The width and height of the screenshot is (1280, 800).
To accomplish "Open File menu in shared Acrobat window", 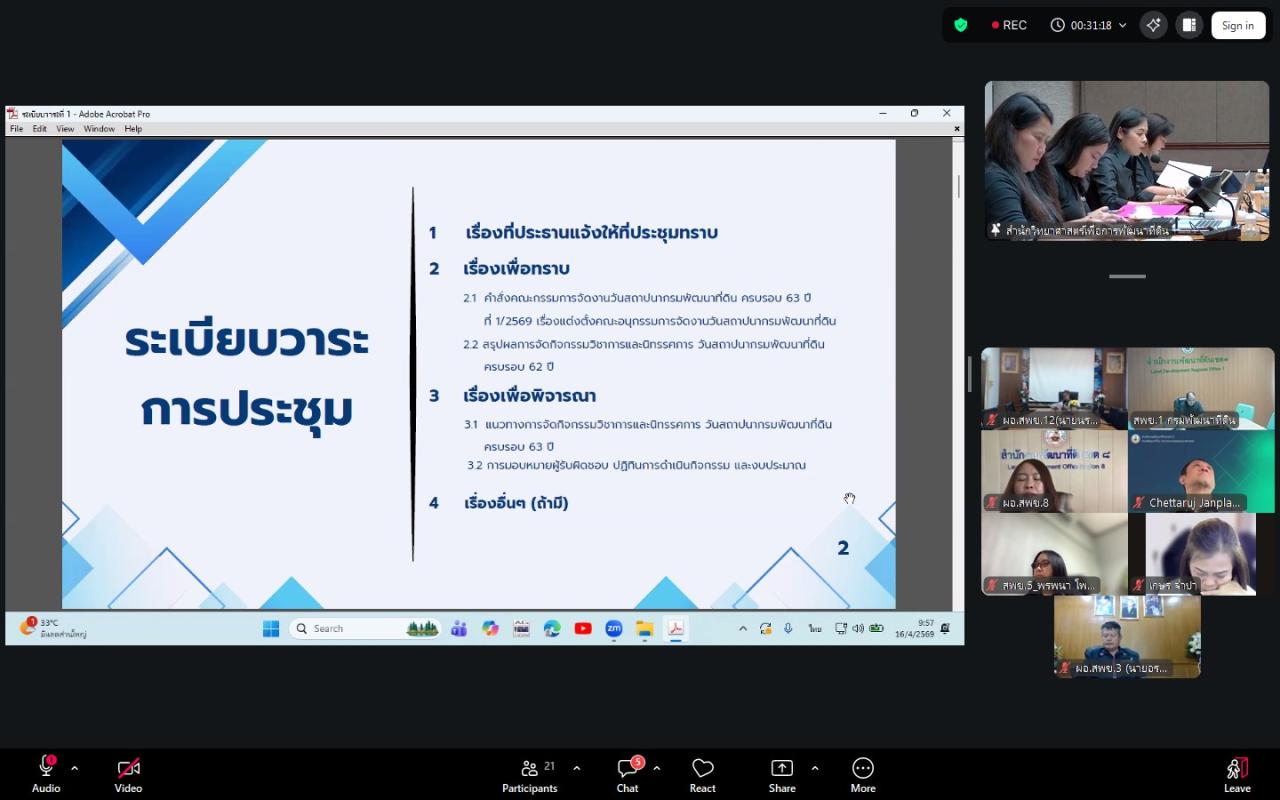I will [x=16, y=129].
